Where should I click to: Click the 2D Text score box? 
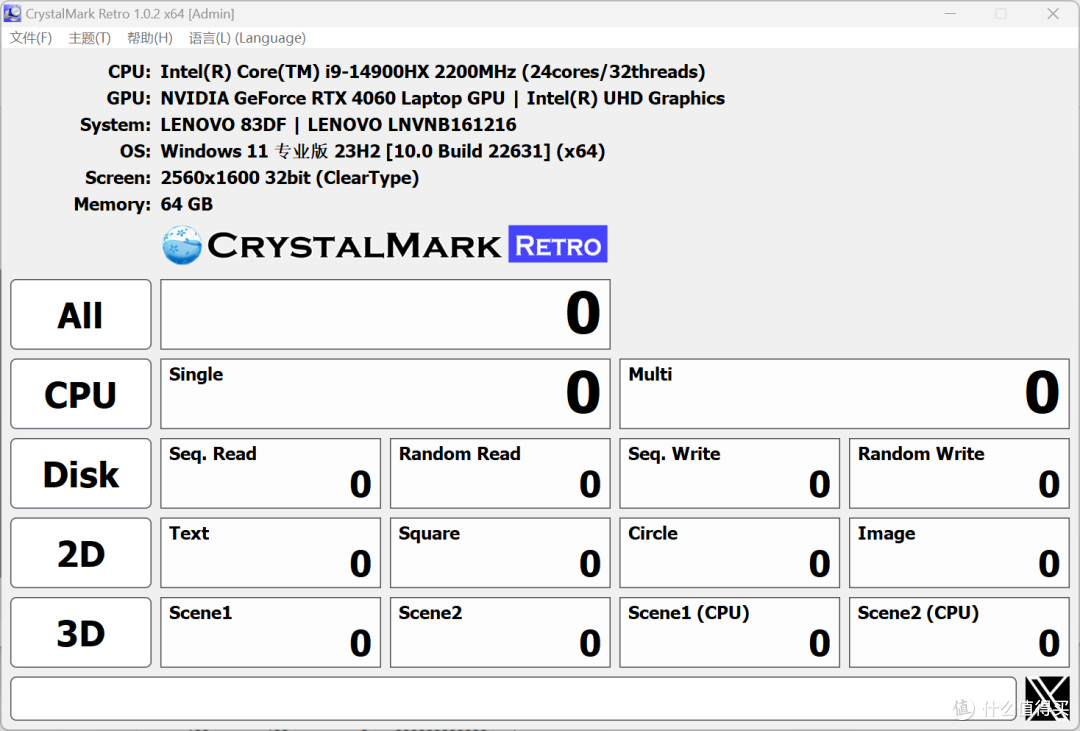271,553
